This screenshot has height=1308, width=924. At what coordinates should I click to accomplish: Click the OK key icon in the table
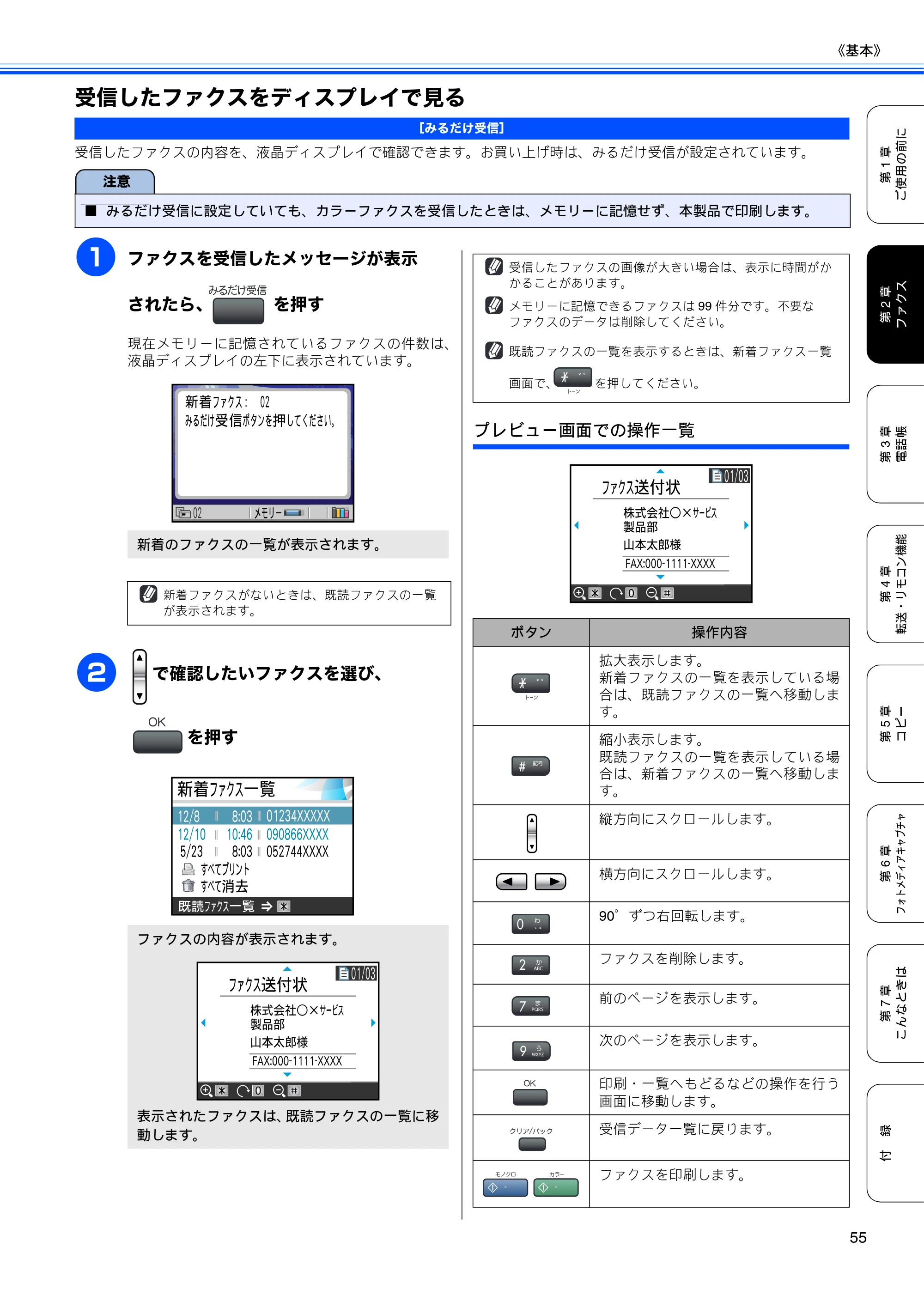click(530, 1097)
